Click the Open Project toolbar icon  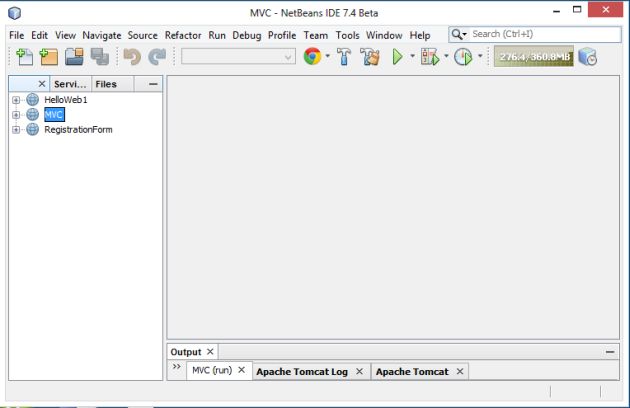pos(74,57)
